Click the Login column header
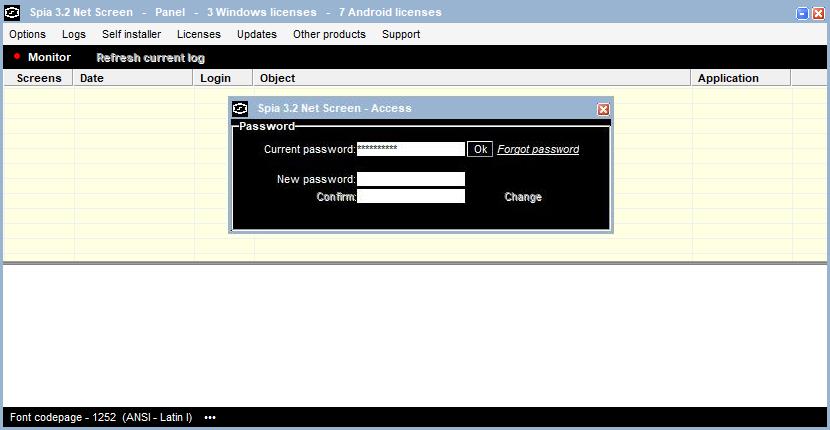Viewport: 830px width, 430px height. pos(223,78)
